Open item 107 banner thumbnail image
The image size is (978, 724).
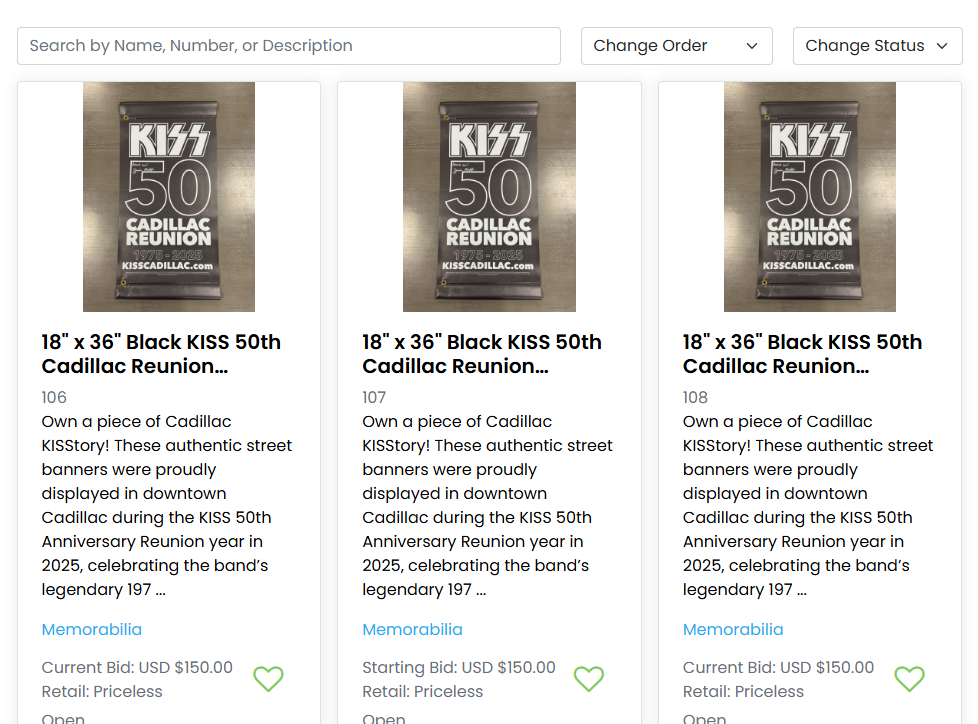pyautogui.click(x=489, y=197)
